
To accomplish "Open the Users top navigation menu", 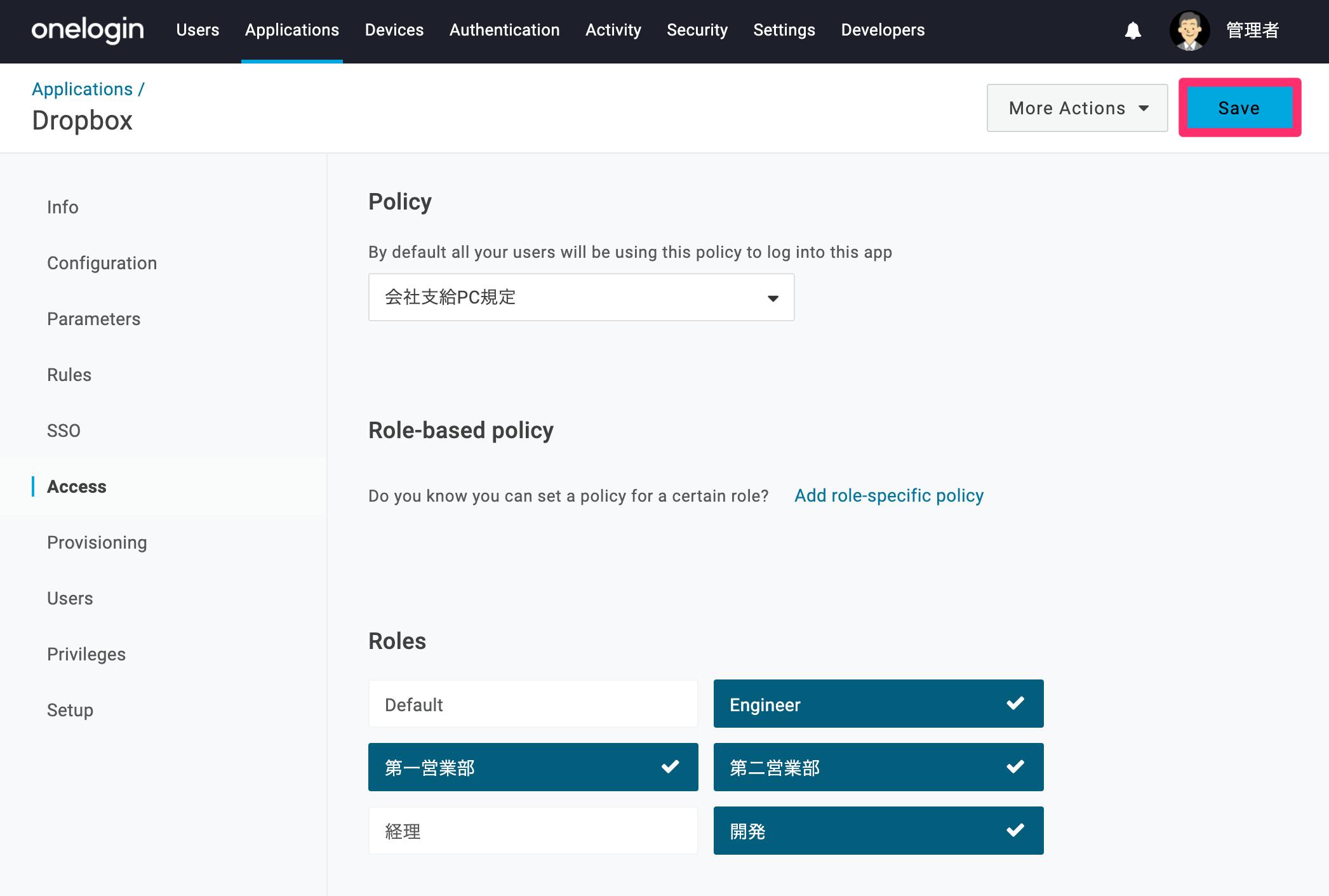I will click(197, 30).
